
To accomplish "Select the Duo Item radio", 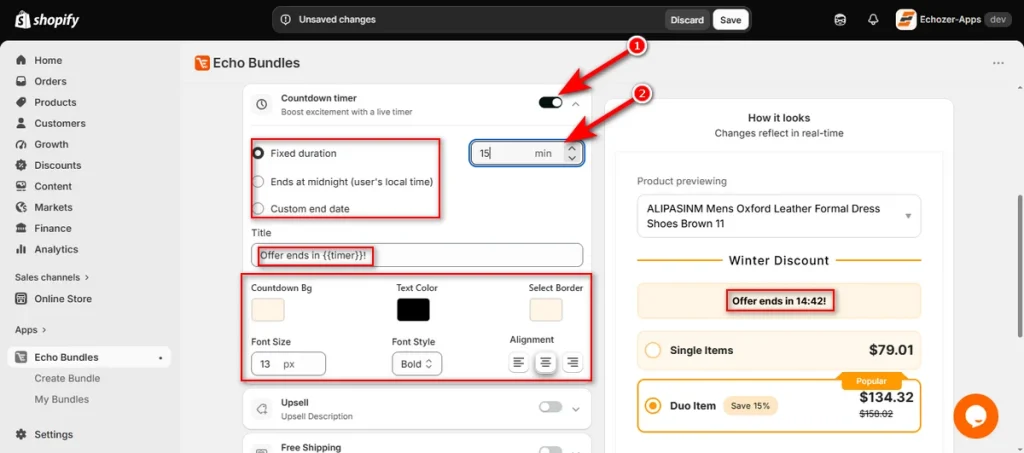I will (x=652, y=405).
